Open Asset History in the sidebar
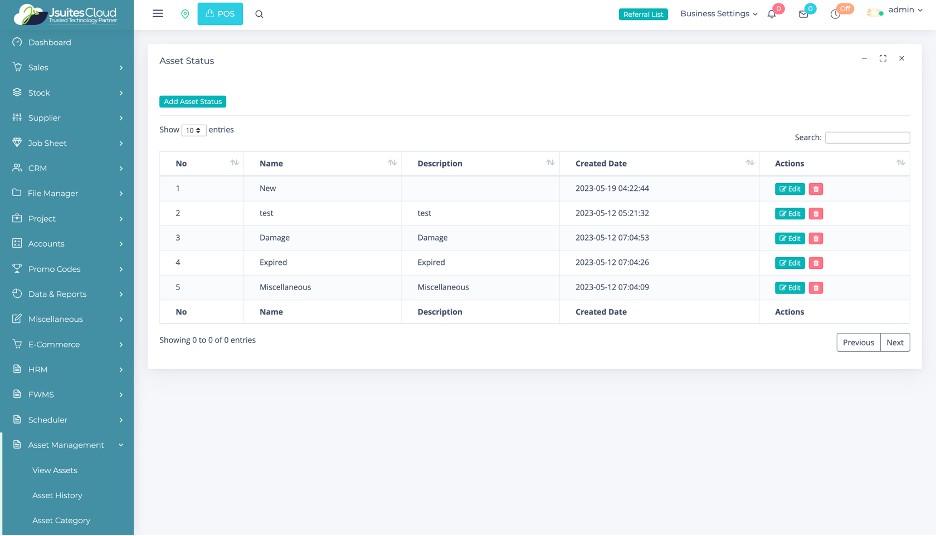This screenshot has width=936, height=536. coord(57,495)
